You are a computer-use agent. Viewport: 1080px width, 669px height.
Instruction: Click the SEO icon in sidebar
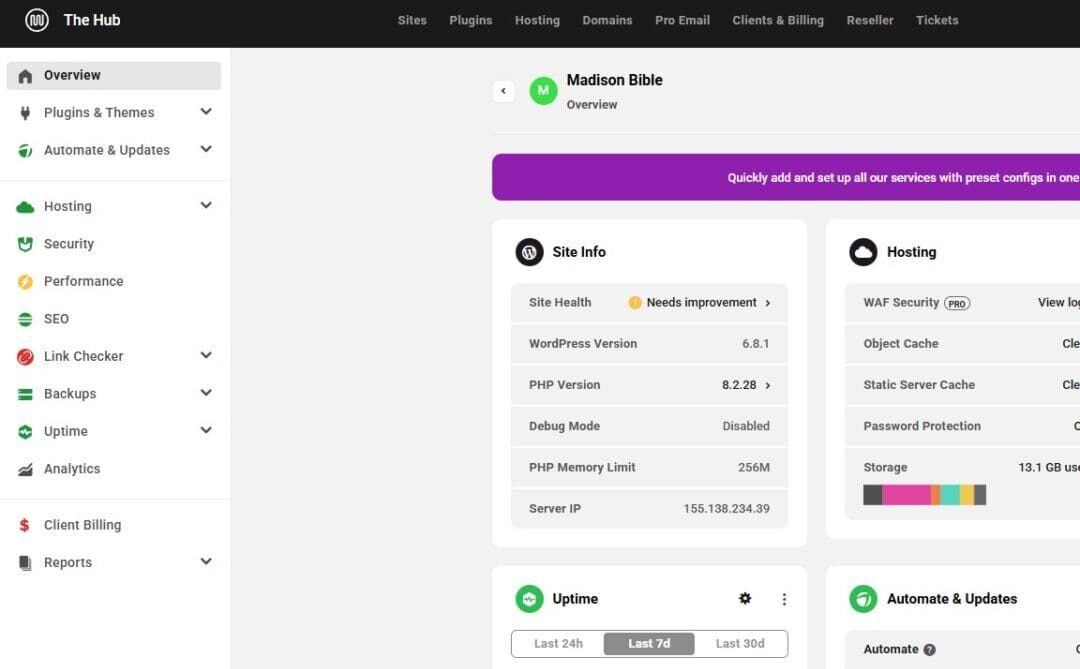click(x=25, y=319)
